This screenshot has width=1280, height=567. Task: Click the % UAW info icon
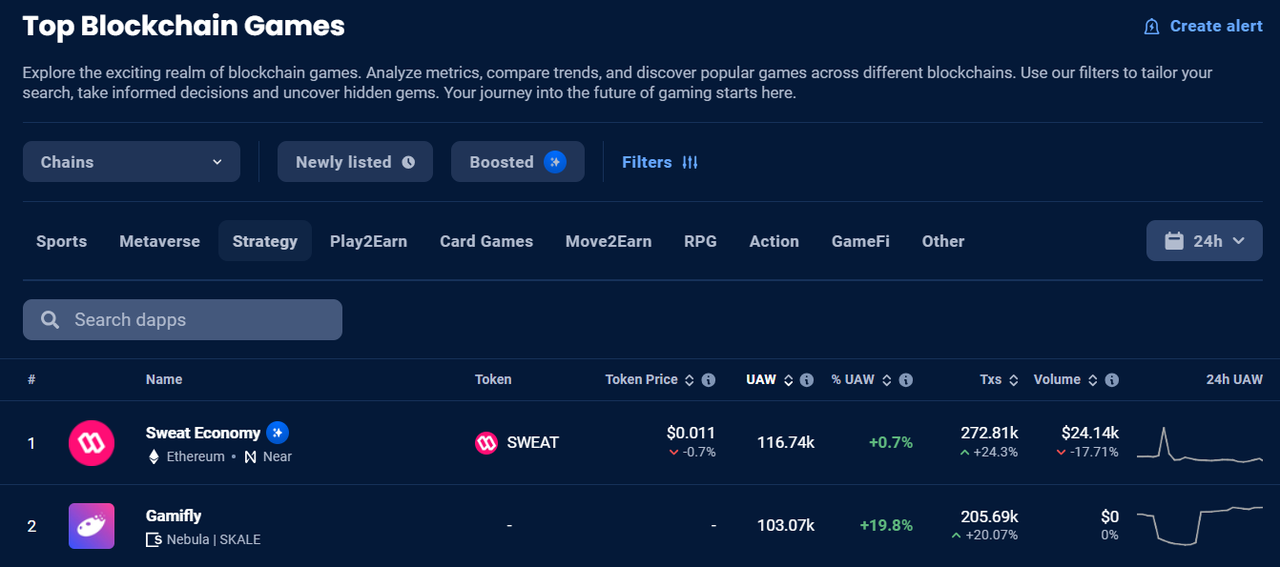[x=905, y=380]
